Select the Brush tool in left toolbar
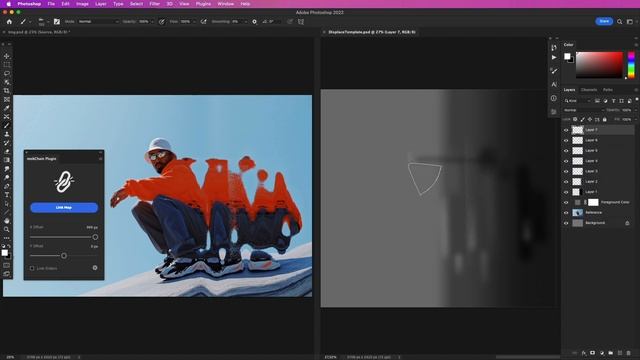 7,125
